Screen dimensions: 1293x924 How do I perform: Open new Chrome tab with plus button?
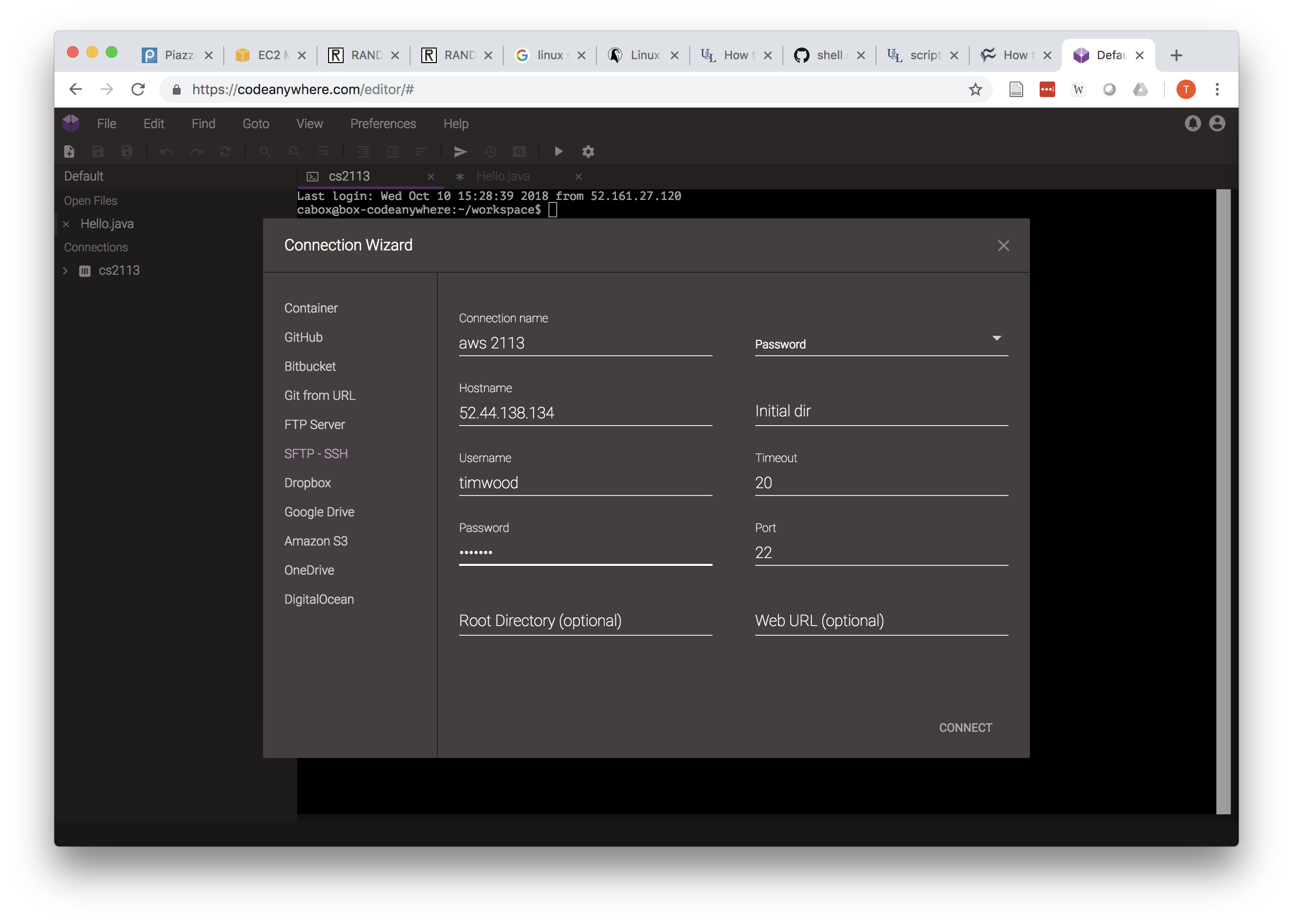click(1177, 55)
